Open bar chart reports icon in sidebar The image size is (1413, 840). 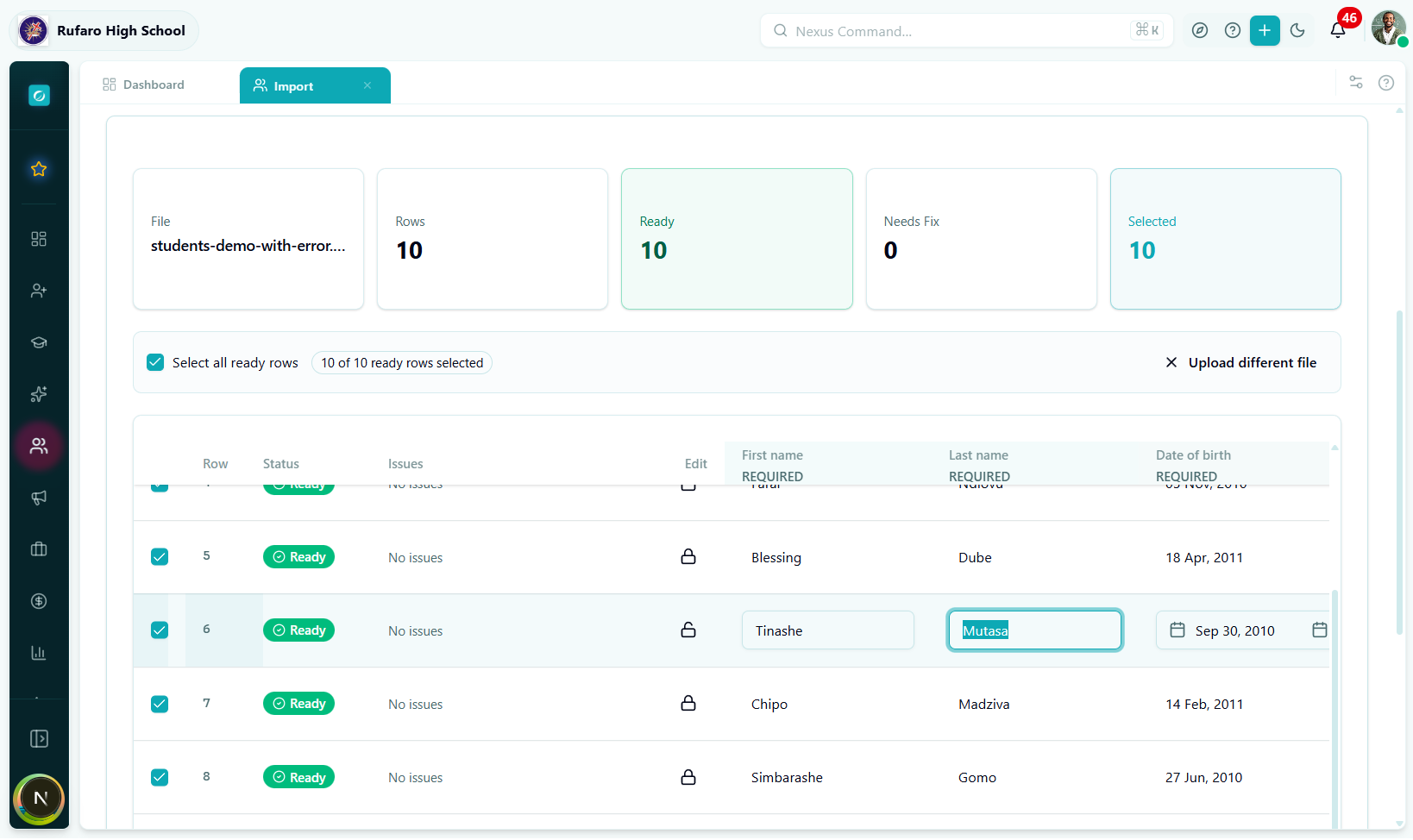pyautogui.click(x=39, y=653)
